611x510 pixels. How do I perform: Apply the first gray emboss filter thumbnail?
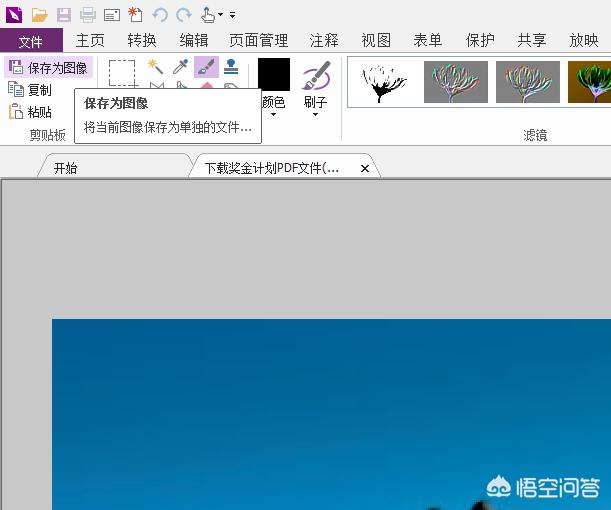pyautogui.click(x=456, y=82)
